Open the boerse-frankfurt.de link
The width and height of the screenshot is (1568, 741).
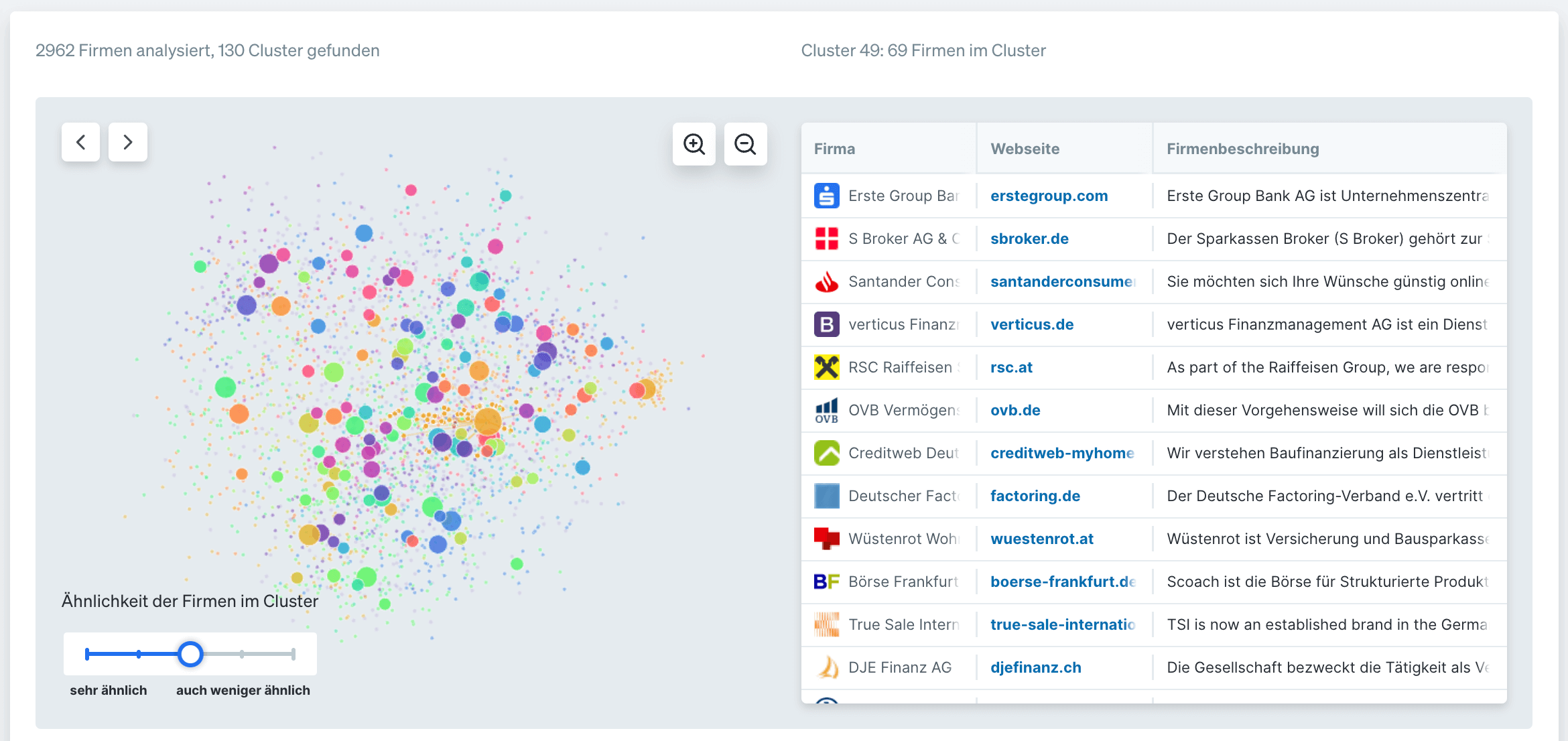(x=1061, y=582)
